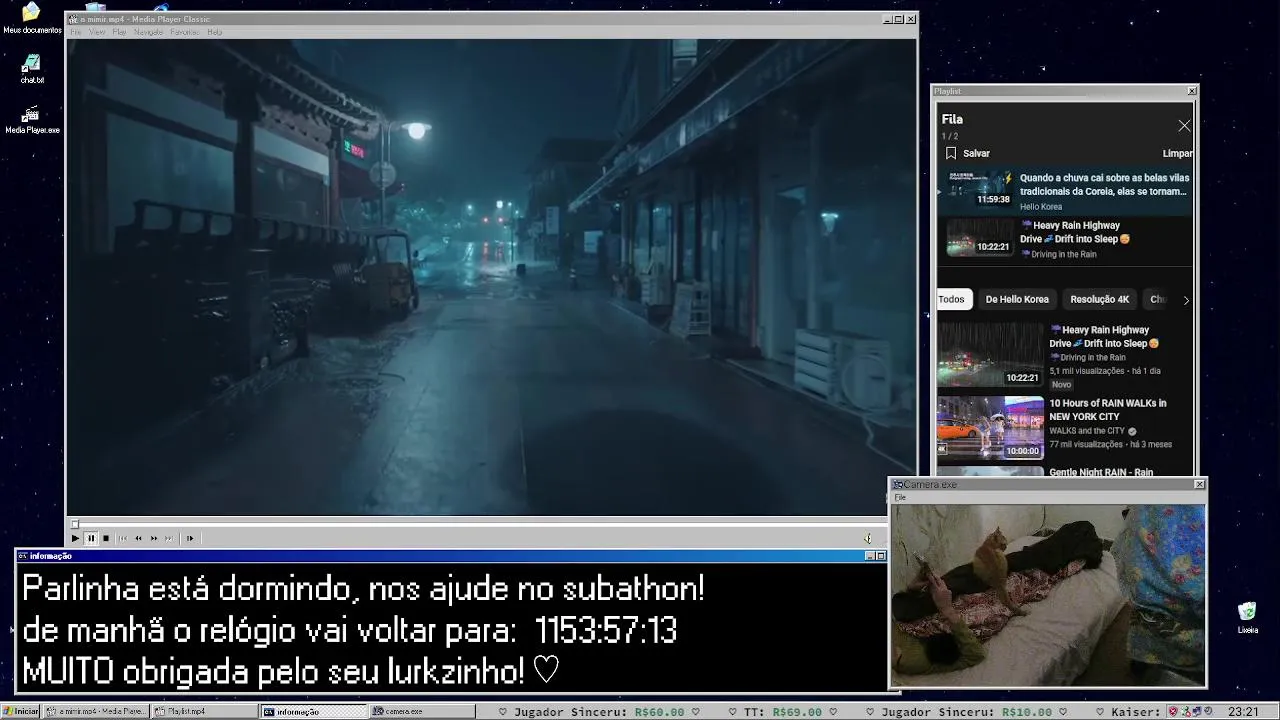Image resolution: width=1280 pixels, height=720 pixels.
Task: Open the Lixeira recycle bin icon
Action: (x=1247, y=617)
